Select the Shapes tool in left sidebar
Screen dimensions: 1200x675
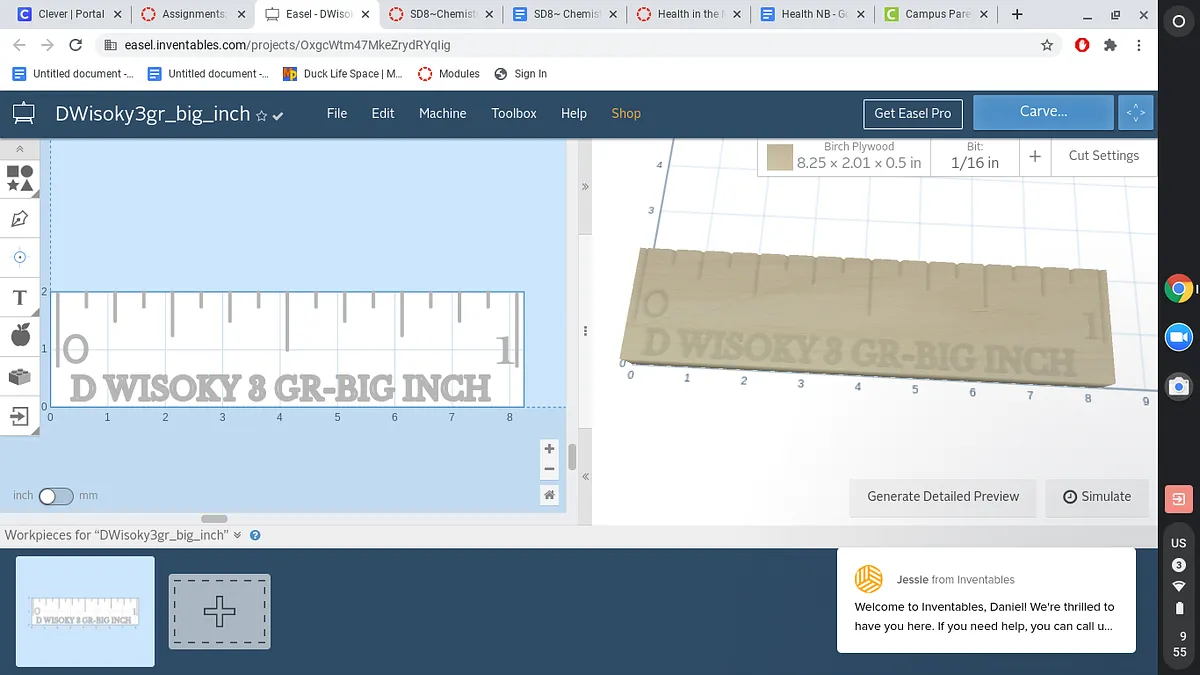20,178
